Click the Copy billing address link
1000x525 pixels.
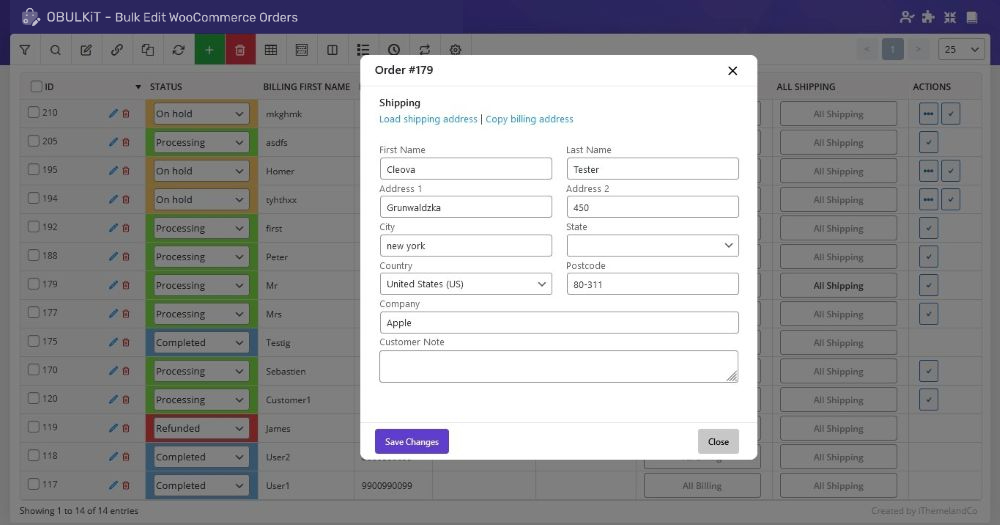tap(529, 119)
